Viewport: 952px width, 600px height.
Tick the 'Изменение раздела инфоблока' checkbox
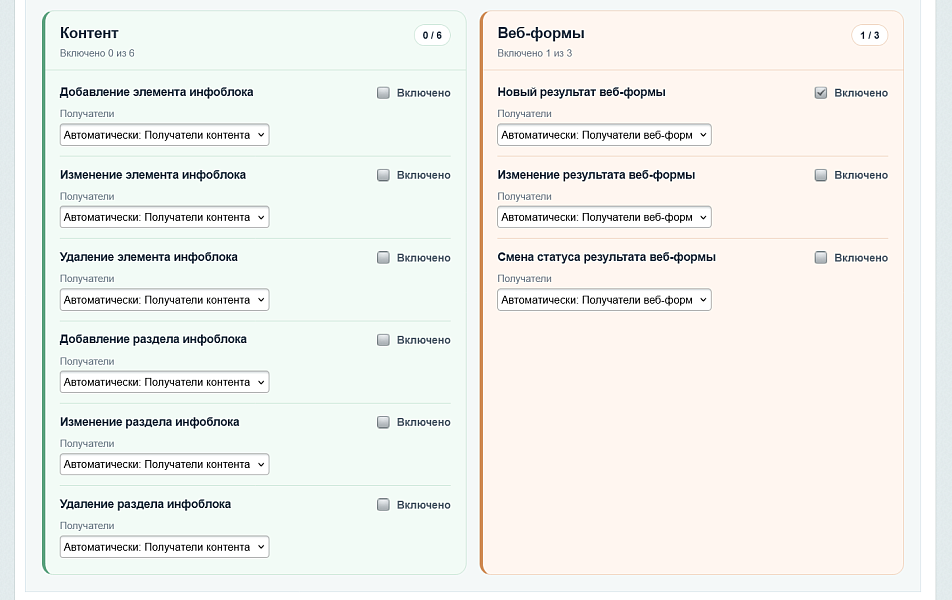(383, 422)
